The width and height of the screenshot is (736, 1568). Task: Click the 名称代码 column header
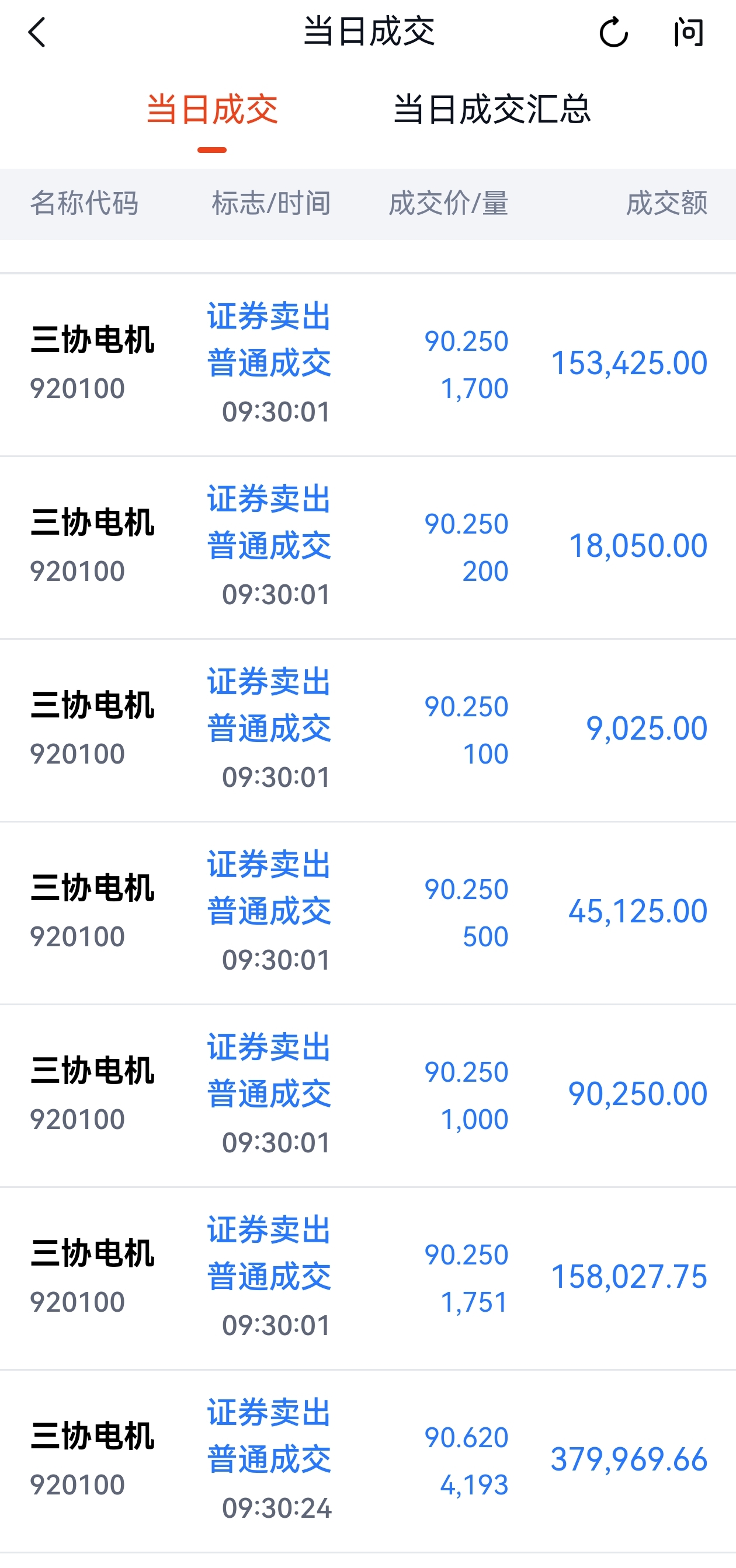coord(84,203)
